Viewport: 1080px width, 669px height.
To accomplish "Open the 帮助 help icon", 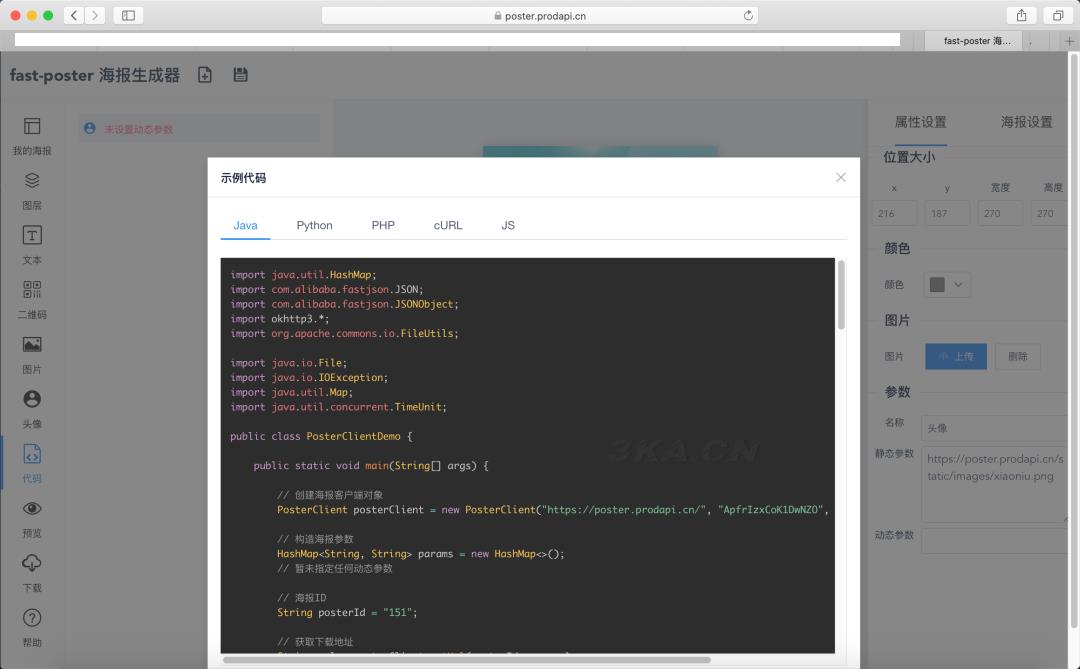I will (32, 618).
